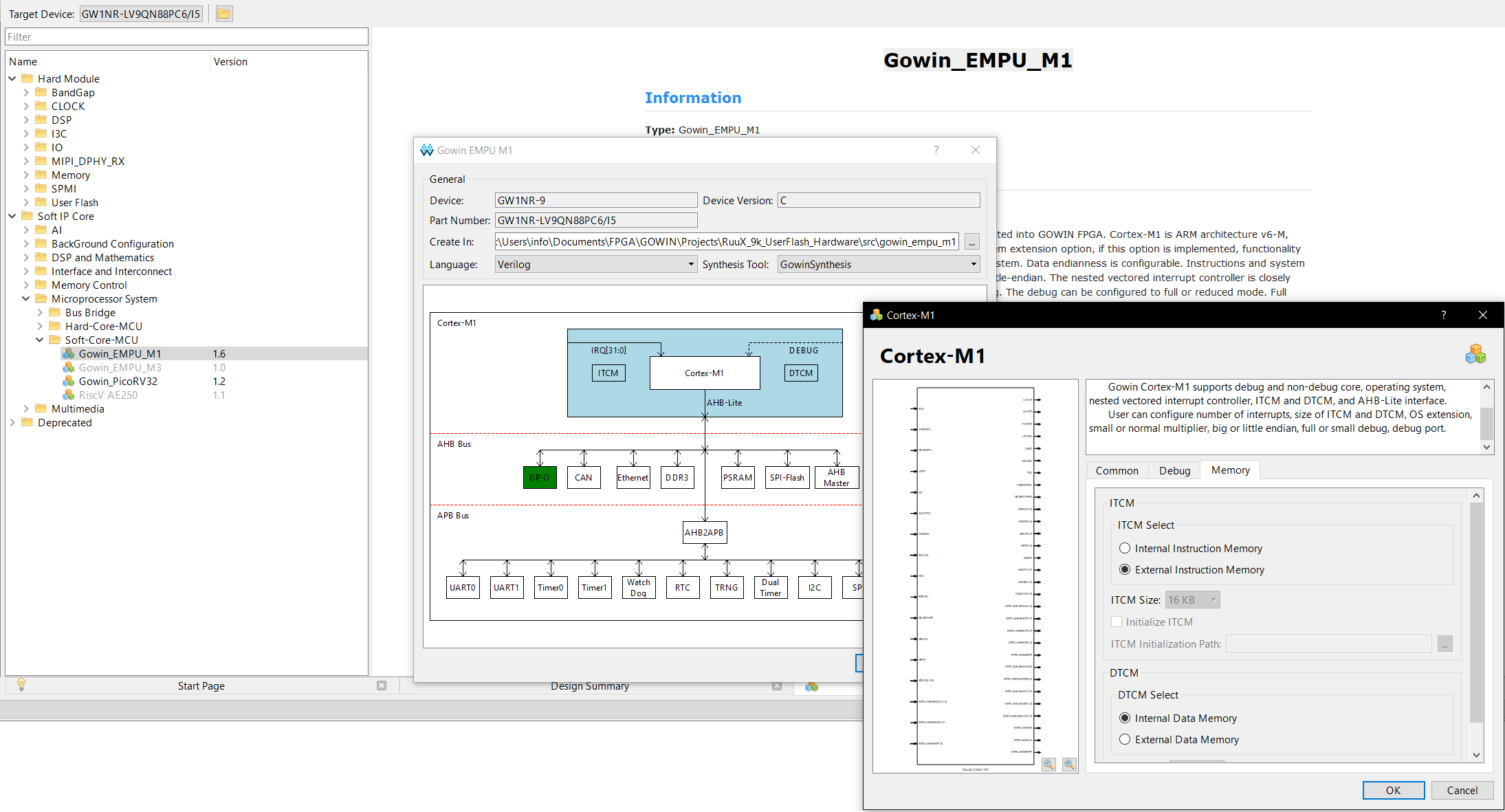Cancel the Cortex-M1 dialog
1505x812 pixels.
pyautogui.click(x=1462, y=790)
